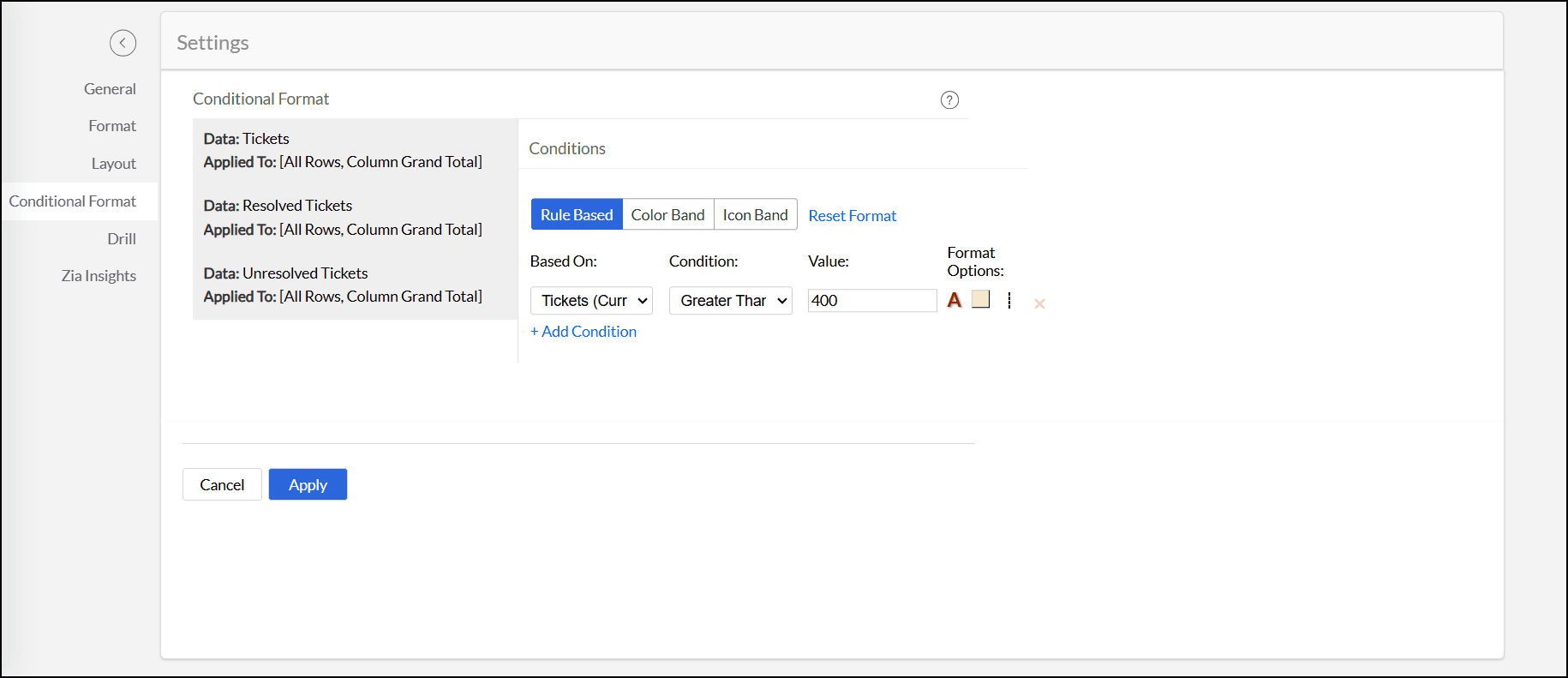Click the back arrow circle icon
The width and height of the screenshot is (1568, 678).
click(x=123, y=43)
